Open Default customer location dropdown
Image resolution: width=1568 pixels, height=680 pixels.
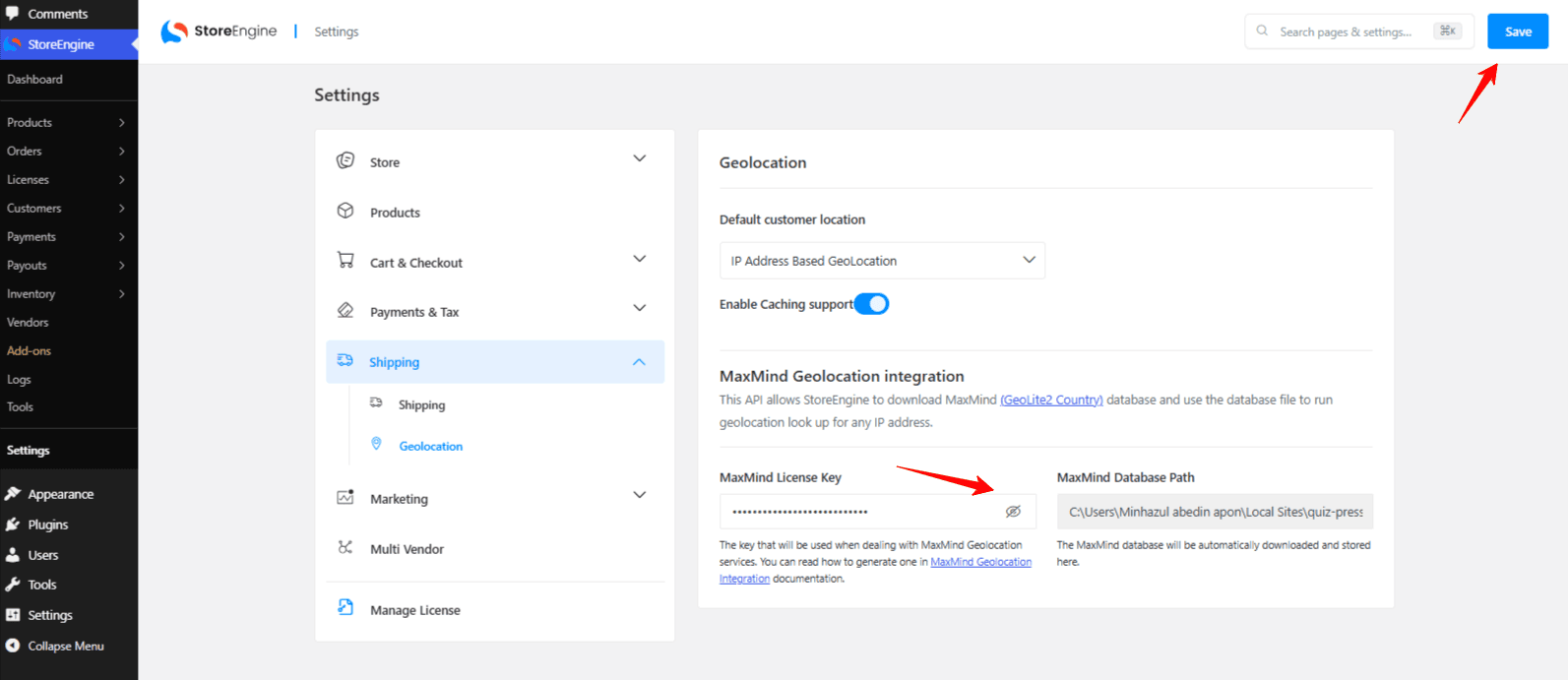click(882, 261)
